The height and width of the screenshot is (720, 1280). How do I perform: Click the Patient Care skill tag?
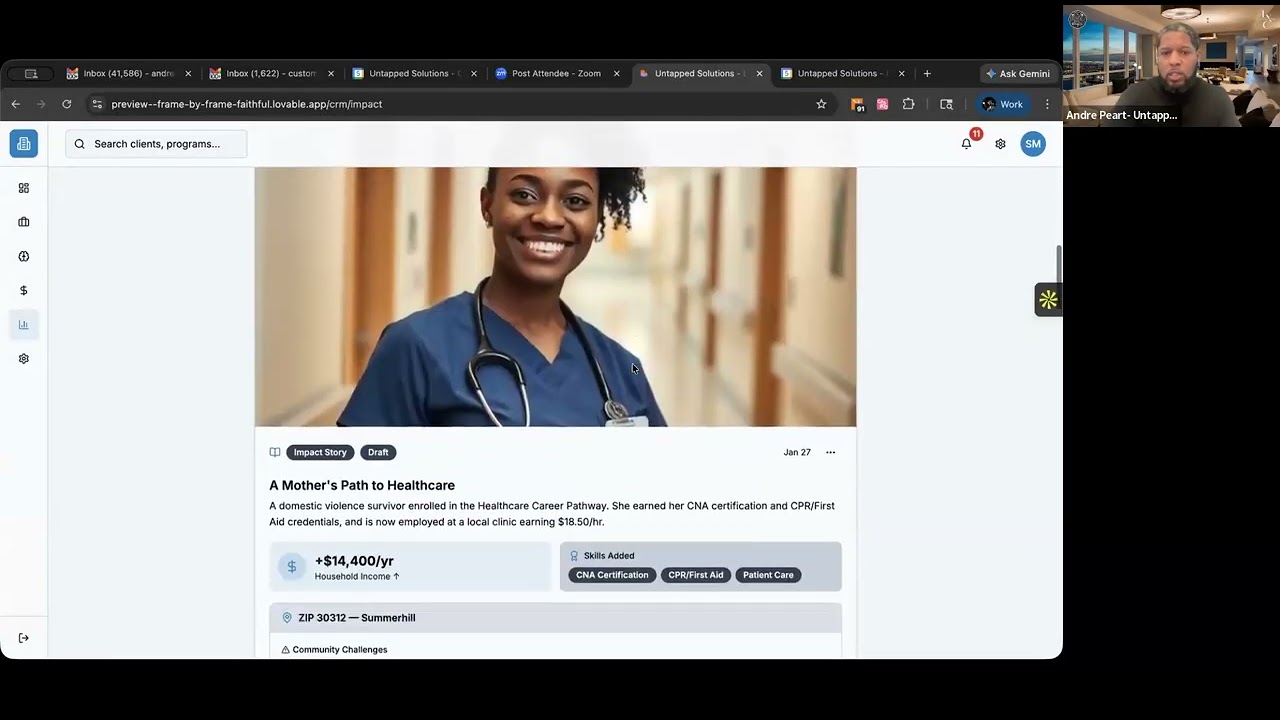tap(768, 575)
